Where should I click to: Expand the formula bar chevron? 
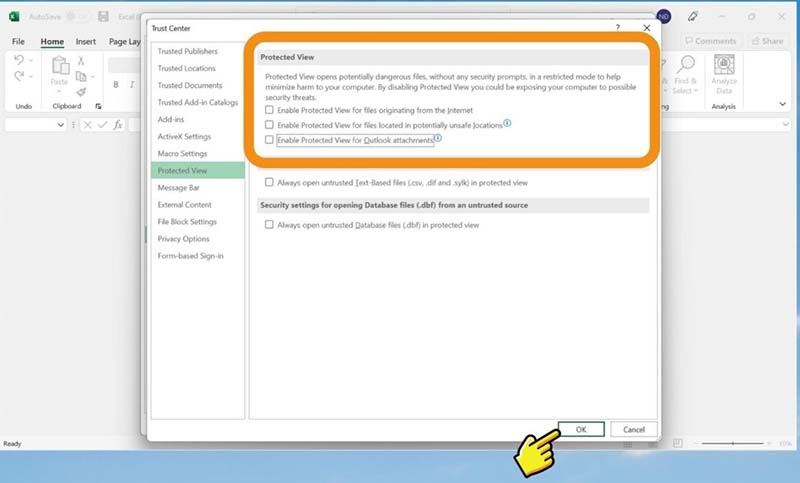coord(785,124)
